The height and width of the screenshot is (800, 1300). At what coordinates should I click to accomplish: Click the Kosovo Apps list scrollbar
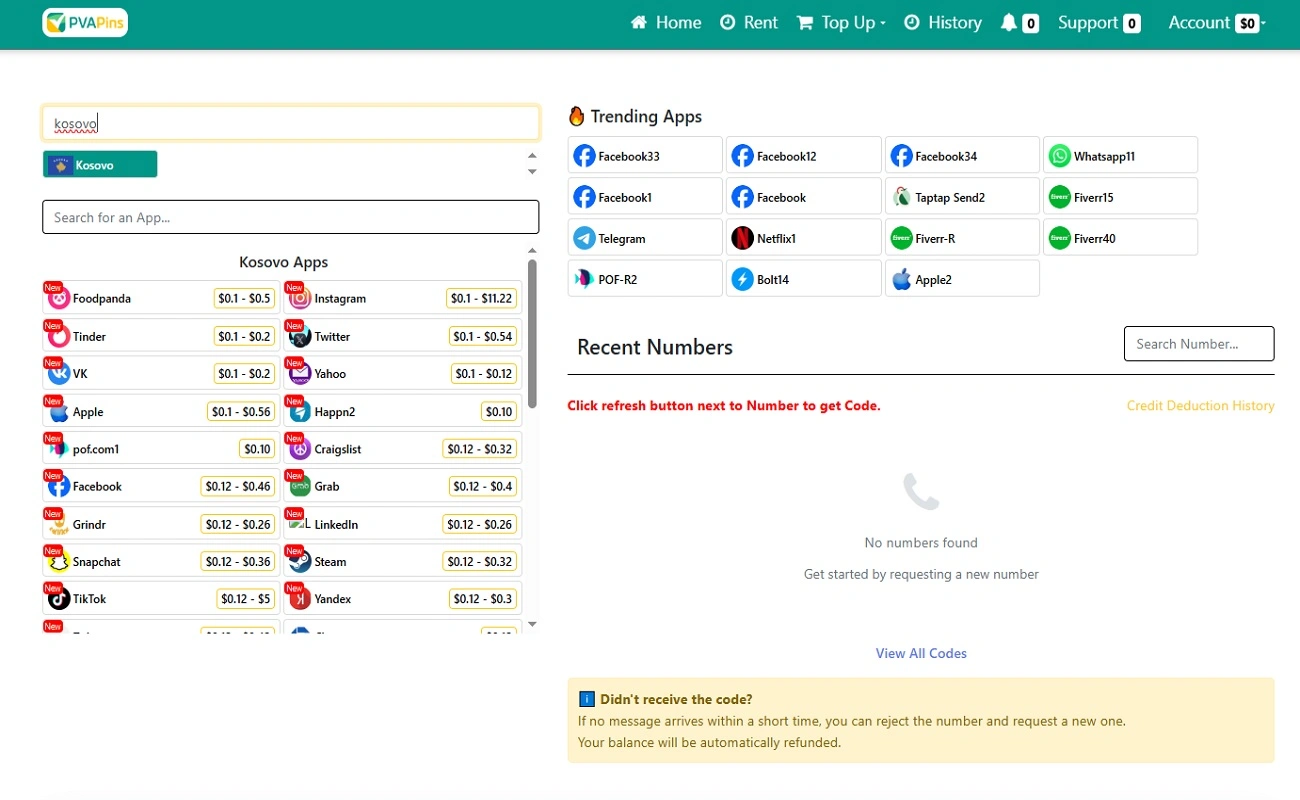pos(532,333)
